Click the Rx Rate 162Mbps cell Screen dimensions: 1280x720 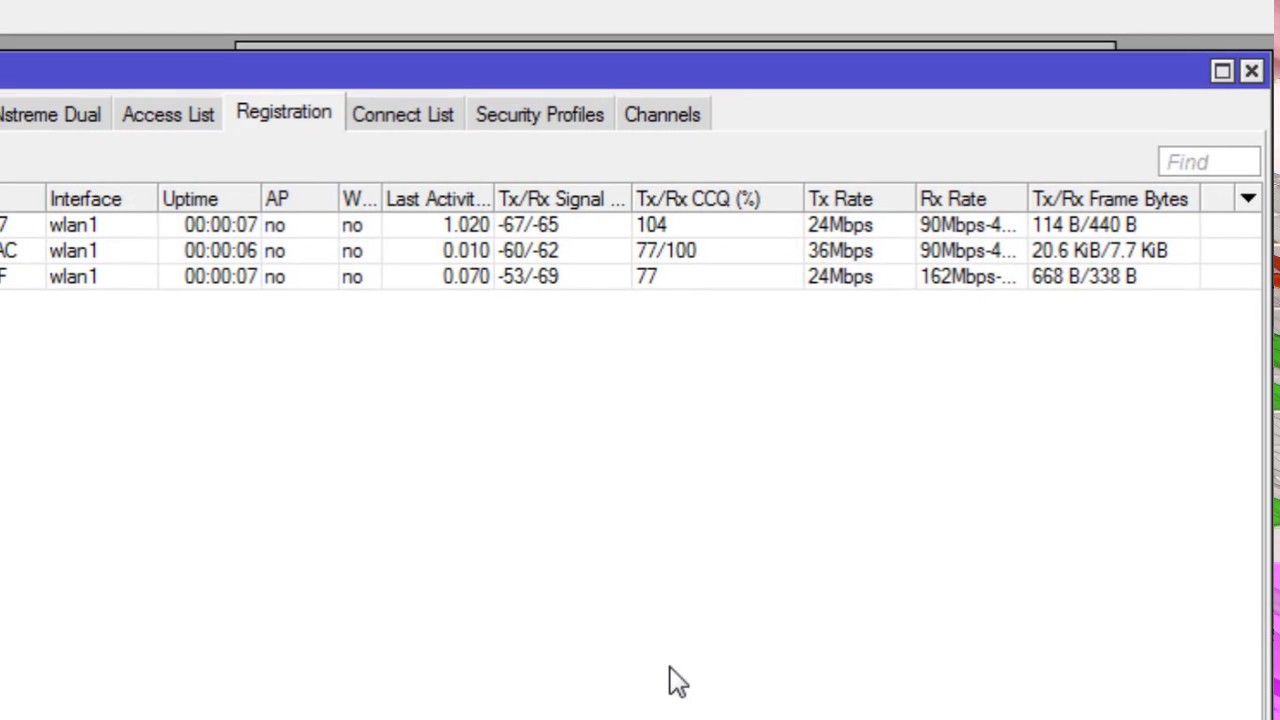pos(968,277)
